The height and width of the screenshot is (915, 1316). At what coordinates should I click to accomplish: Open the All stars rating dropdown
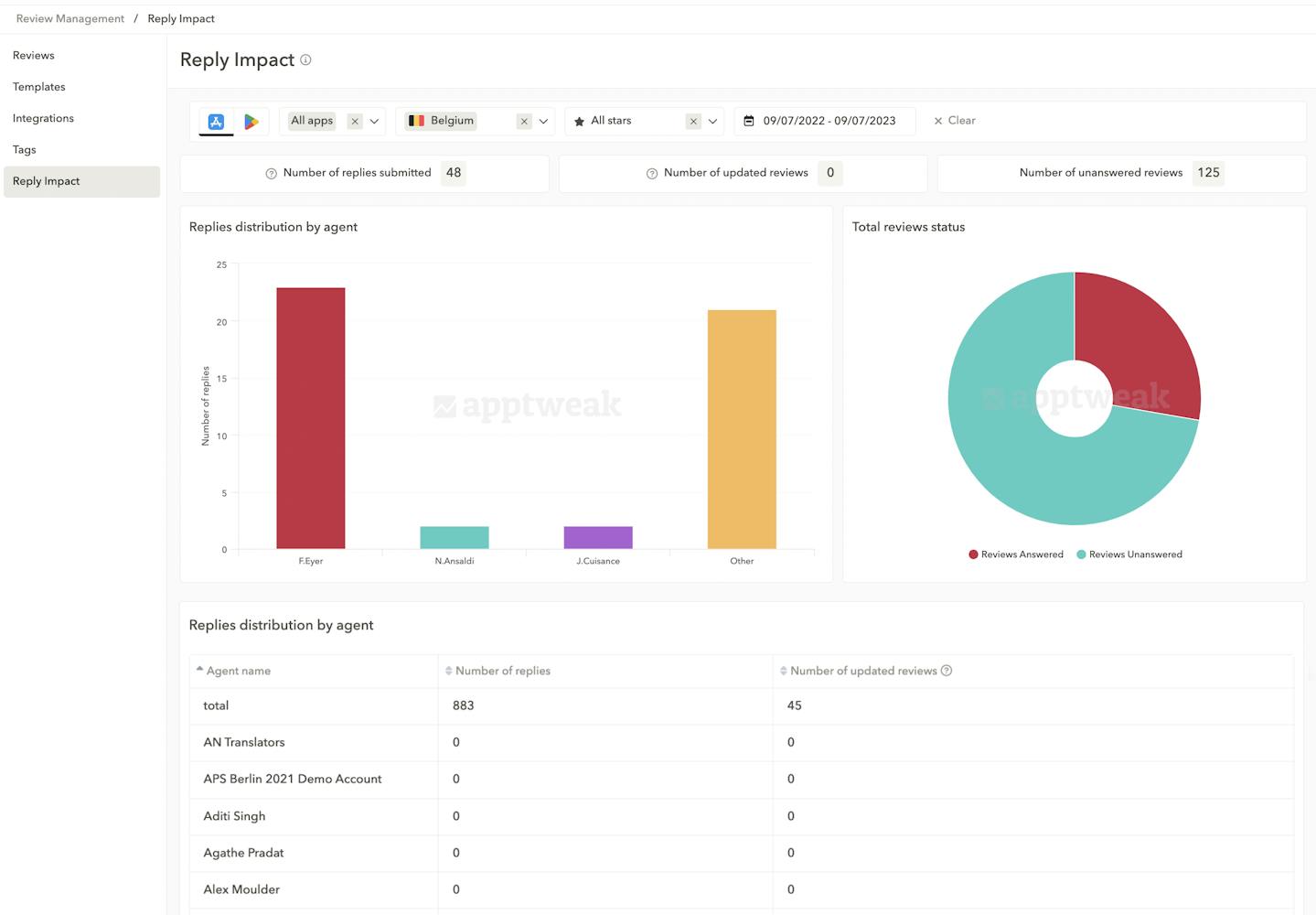(x=712, y=122)
